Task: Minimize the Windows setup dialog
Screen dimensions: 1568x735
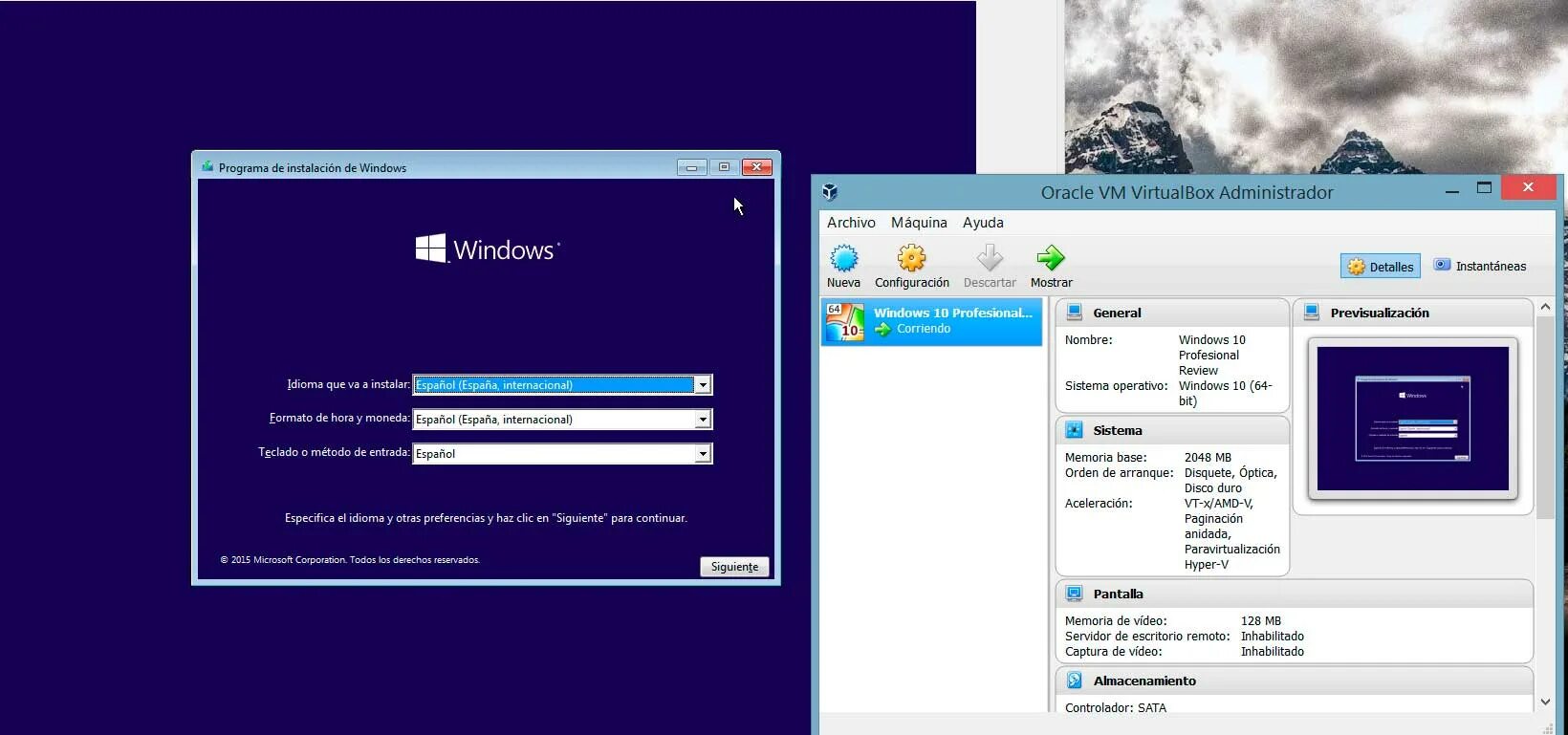Action: pos(691,167)
